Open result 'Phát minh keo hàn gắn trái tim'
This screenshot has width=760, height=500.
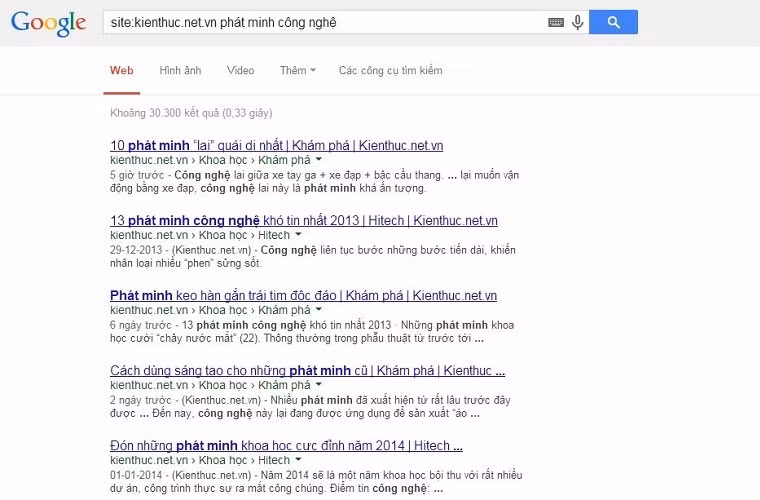(303, 296)
